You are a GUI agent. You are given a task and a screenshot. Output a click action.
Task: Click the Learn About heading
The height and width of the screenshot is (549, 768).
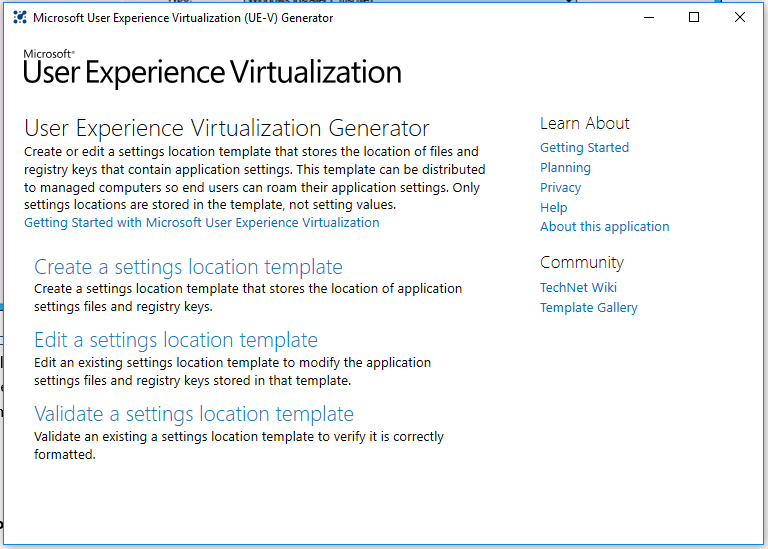point(585,123)
